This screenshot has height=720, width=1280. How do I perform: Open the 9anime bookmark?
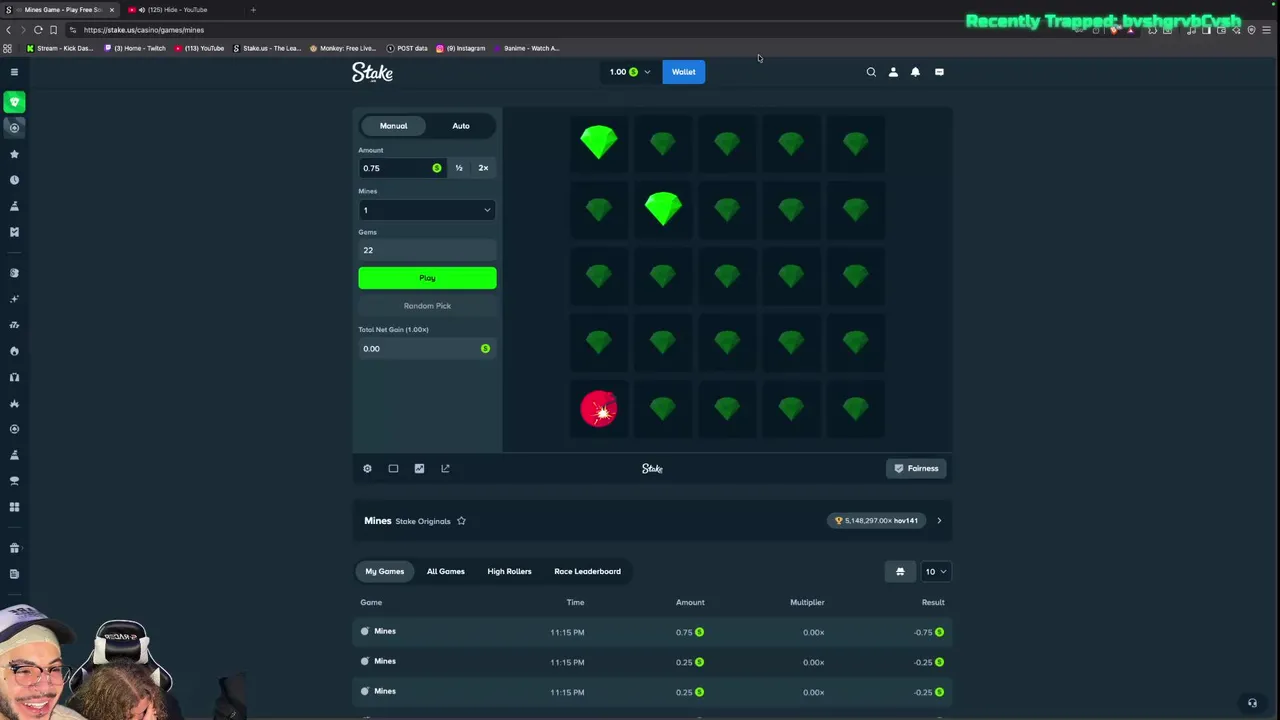[x=526, y=48]
